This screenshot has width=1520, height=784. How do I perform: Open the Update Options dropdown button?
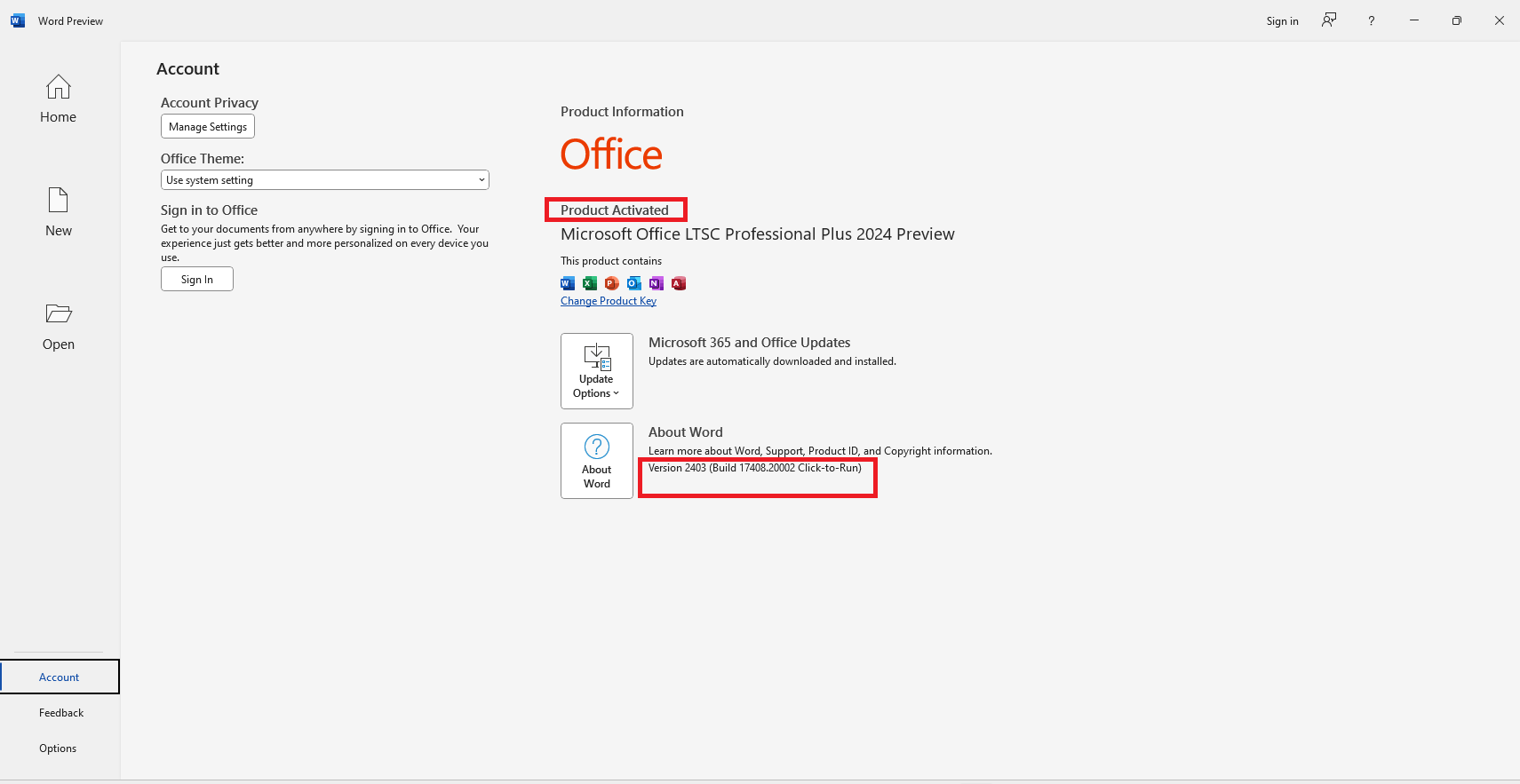(597, 371)
